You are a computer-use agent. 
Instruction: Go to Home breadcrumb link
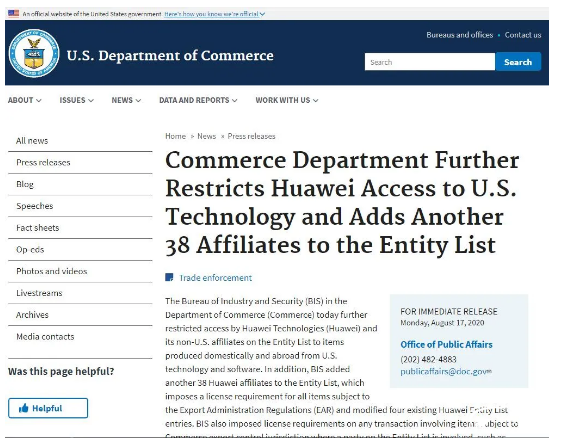tap(175, 136)
